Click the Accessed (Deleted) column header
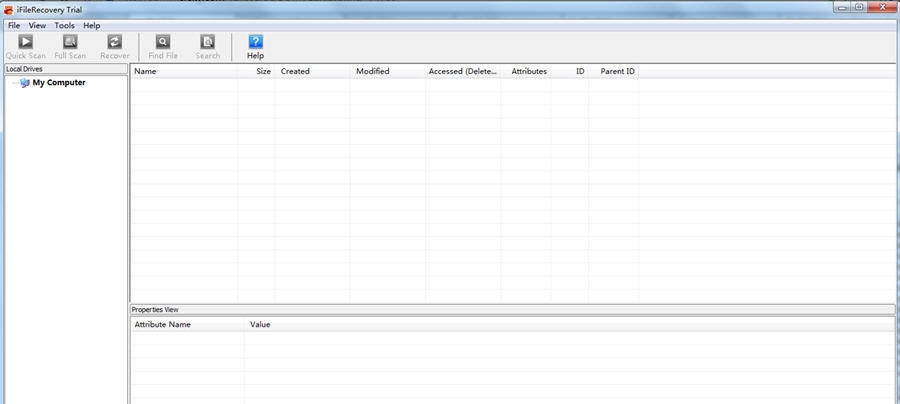The image size is (900, 404). click(x=463, y=71)
